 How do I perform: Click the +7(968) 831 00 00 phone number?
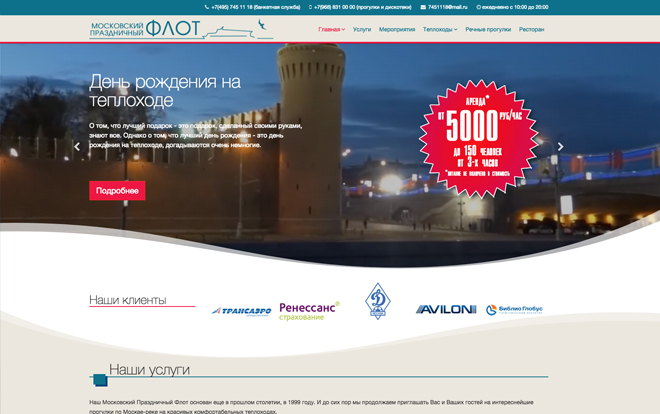362,7
